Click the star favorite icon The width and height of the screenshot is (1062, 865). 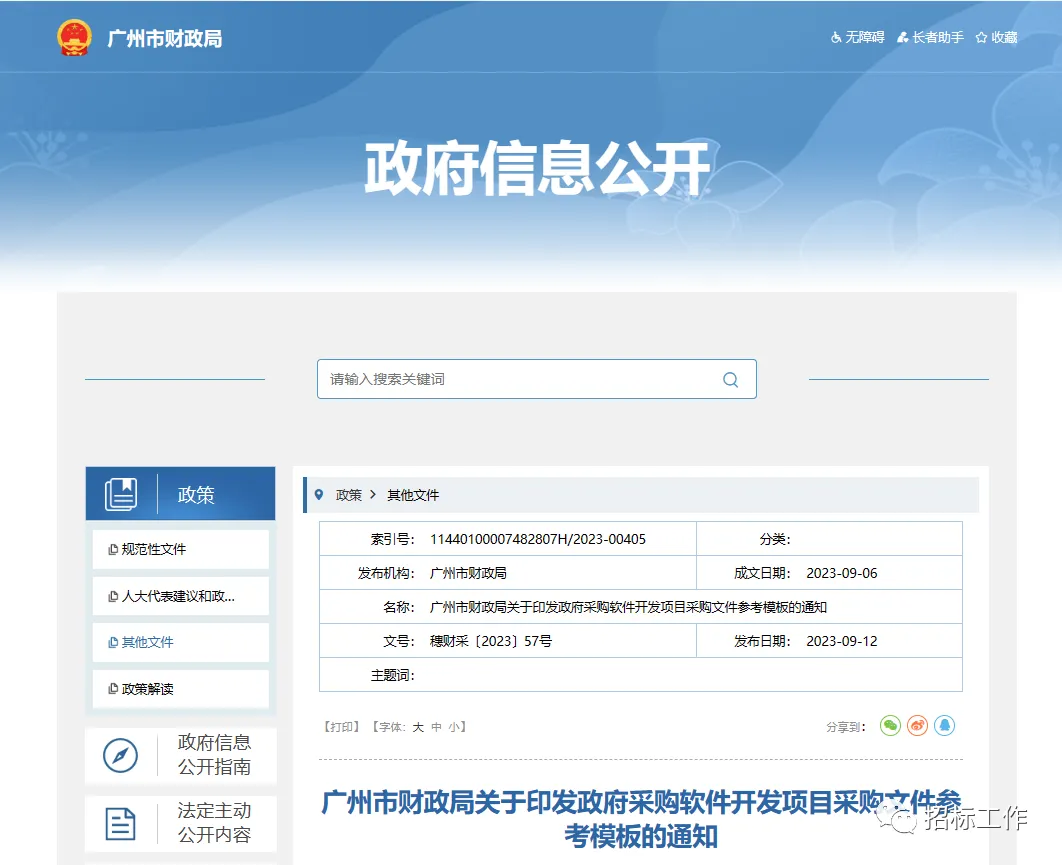981,38
